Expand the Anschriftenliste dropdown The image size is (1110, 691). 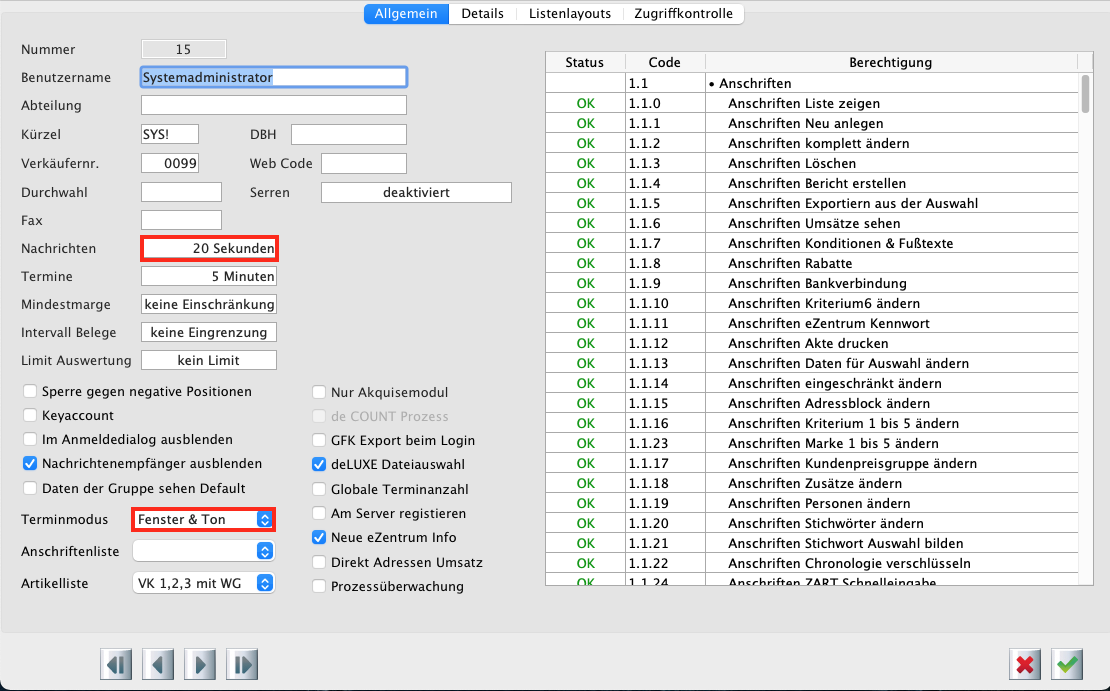tap(203, 551)
